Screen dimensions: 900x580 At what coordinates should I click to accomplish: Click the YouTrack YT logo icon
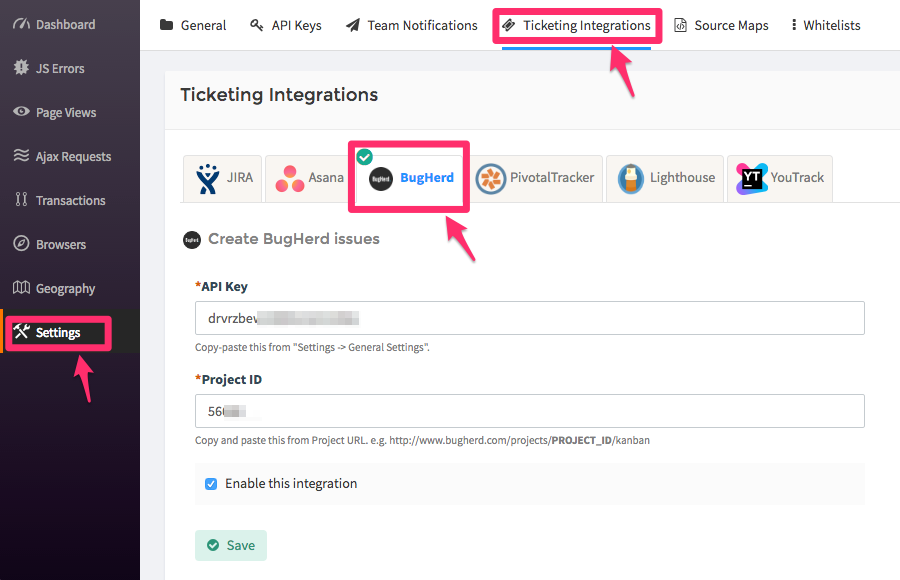(752, 179)
